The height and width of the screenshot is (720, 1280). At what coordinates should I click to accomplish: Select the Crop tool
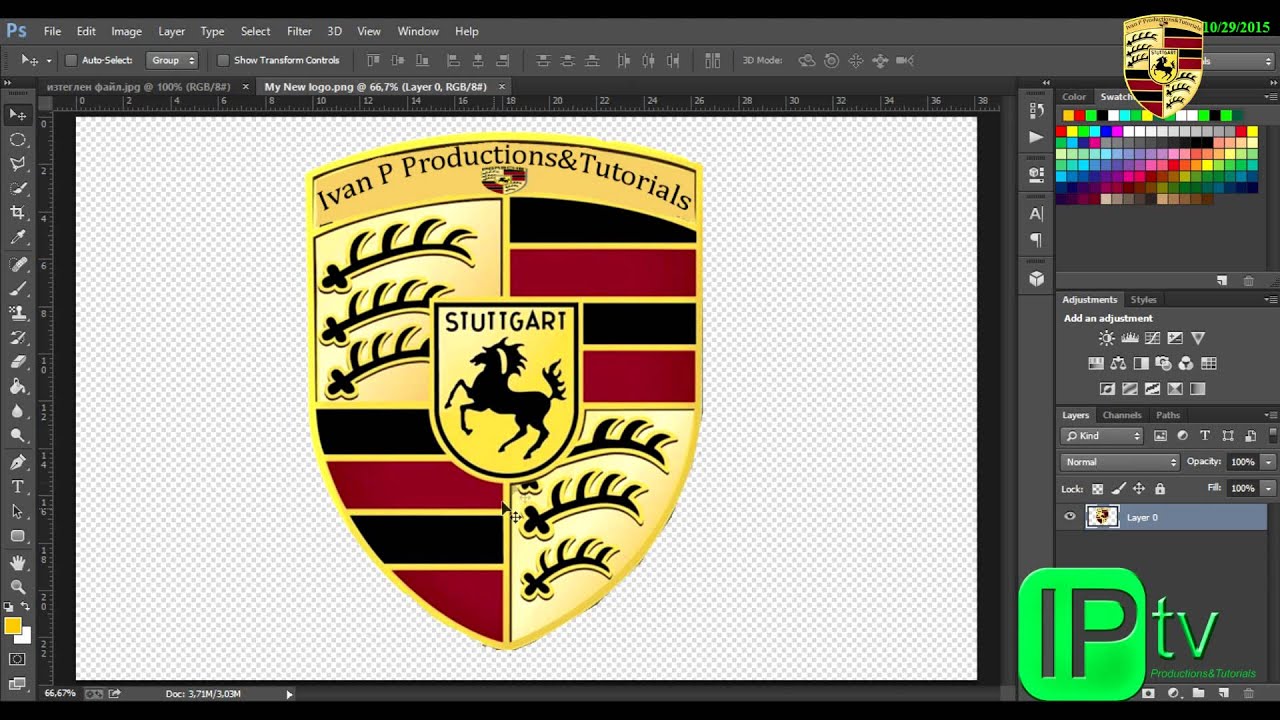tap(18, 212)
